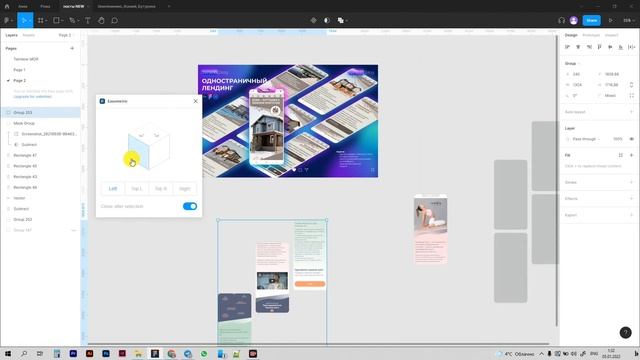Click the rotation input field
This screenshot has height=360, width=640.
tap(579, 96)
